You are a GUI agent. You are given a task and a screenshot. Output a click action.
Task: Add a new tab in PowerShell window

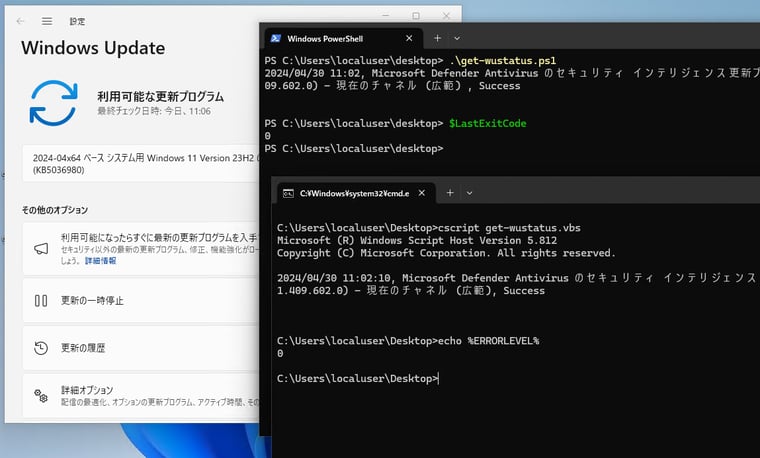437,38
